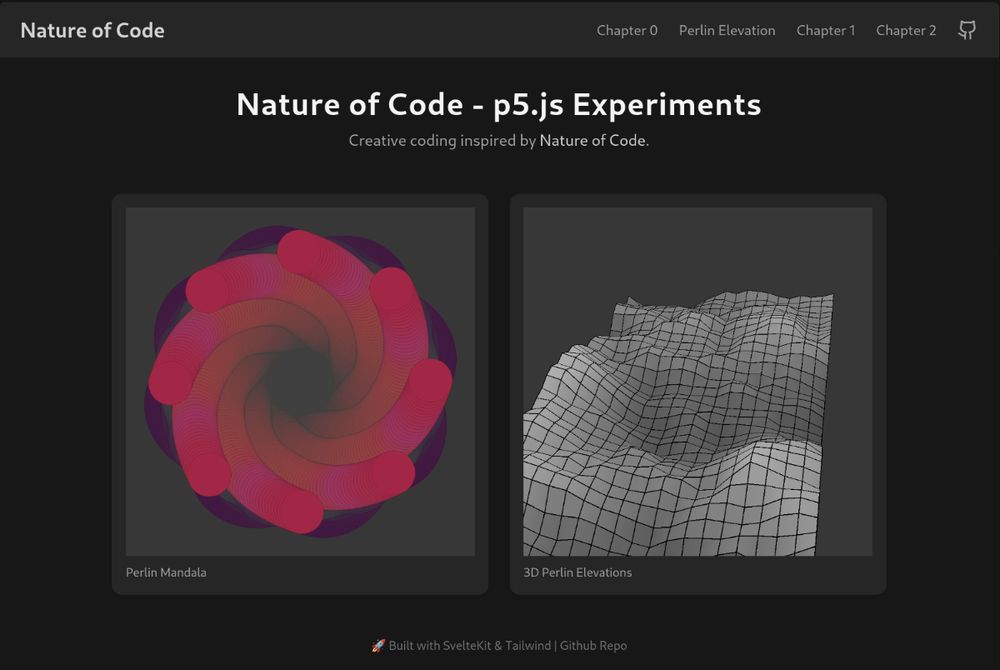
Task: Open the 3D terrain mesh thumbnail
Action: [x=698, y=381]
